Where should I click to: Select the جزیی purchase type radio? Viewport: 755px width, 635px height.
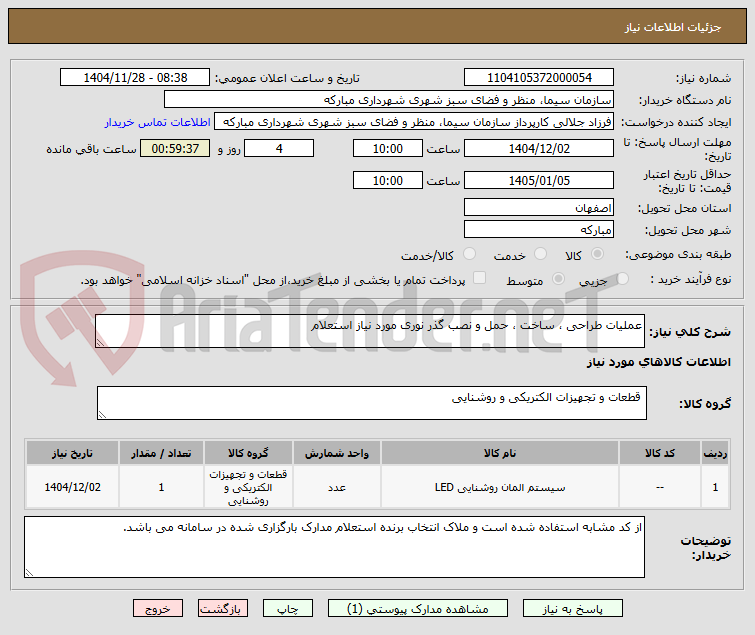(622, 278)
